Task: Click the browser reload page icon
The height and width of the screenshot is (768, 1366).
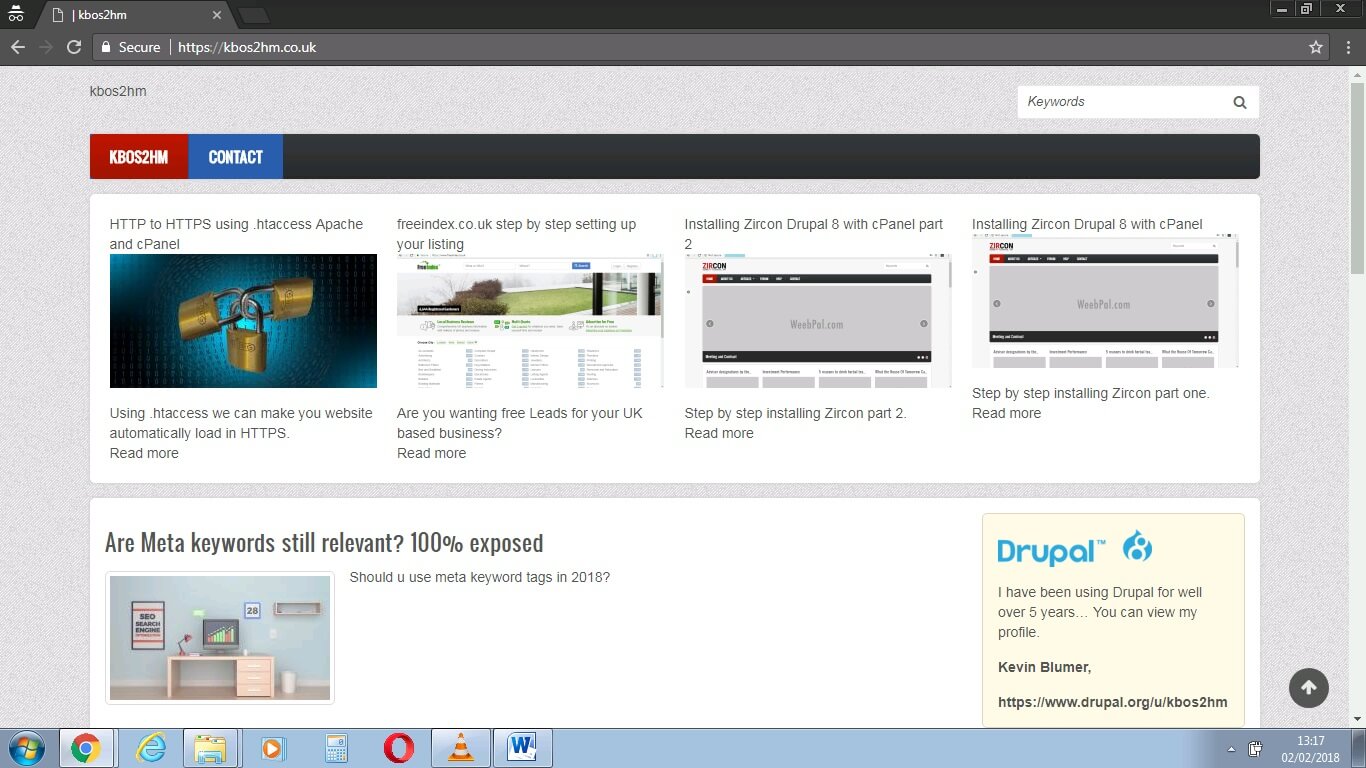Action: coord(73,47)
